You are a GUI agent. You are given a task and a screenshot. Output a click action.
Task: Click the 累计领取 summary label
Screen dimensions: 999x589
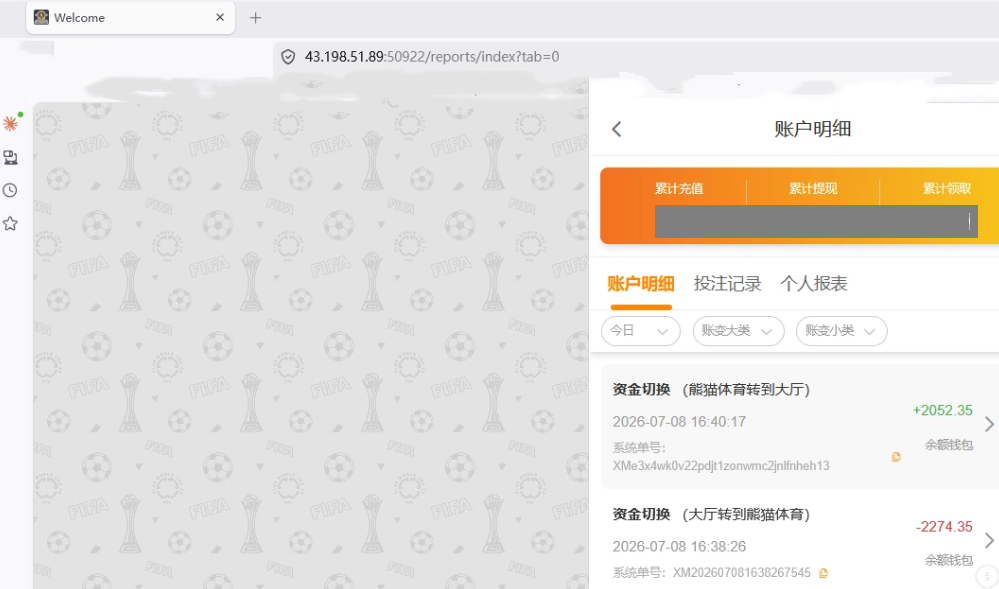tap(947, 189)
